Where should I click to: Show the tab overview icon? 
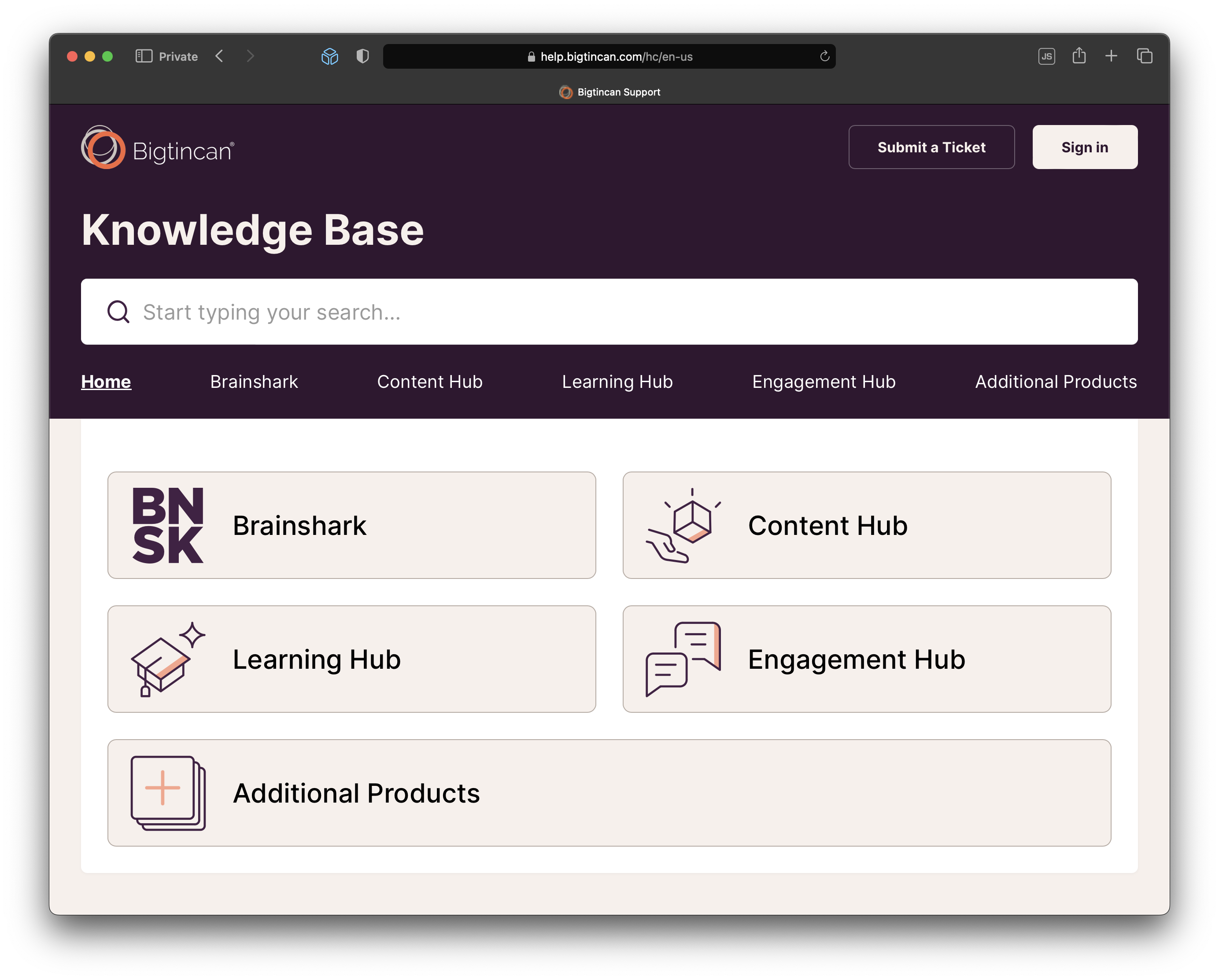[x=1145, y=56]
